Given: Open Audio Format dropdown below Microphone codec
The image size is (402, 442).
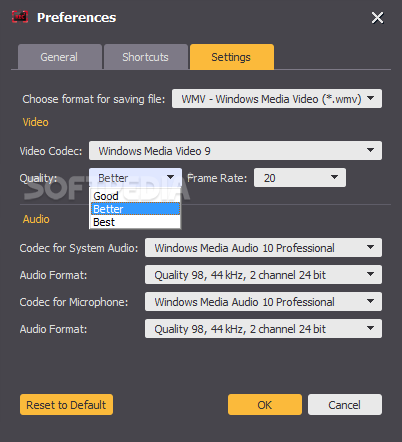Looking at the screenshot, I should (263, 329).
